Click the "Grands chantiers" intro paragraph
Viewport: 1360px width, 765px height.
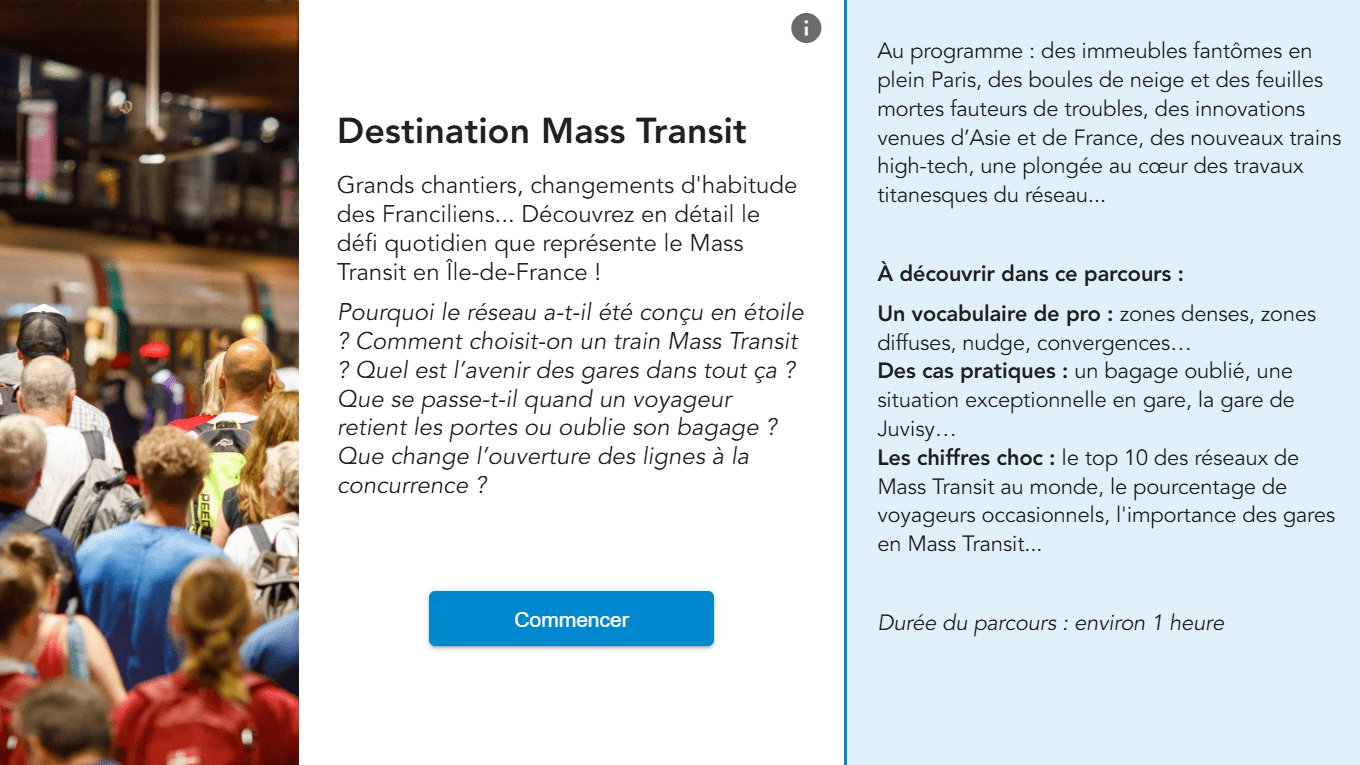567,229
